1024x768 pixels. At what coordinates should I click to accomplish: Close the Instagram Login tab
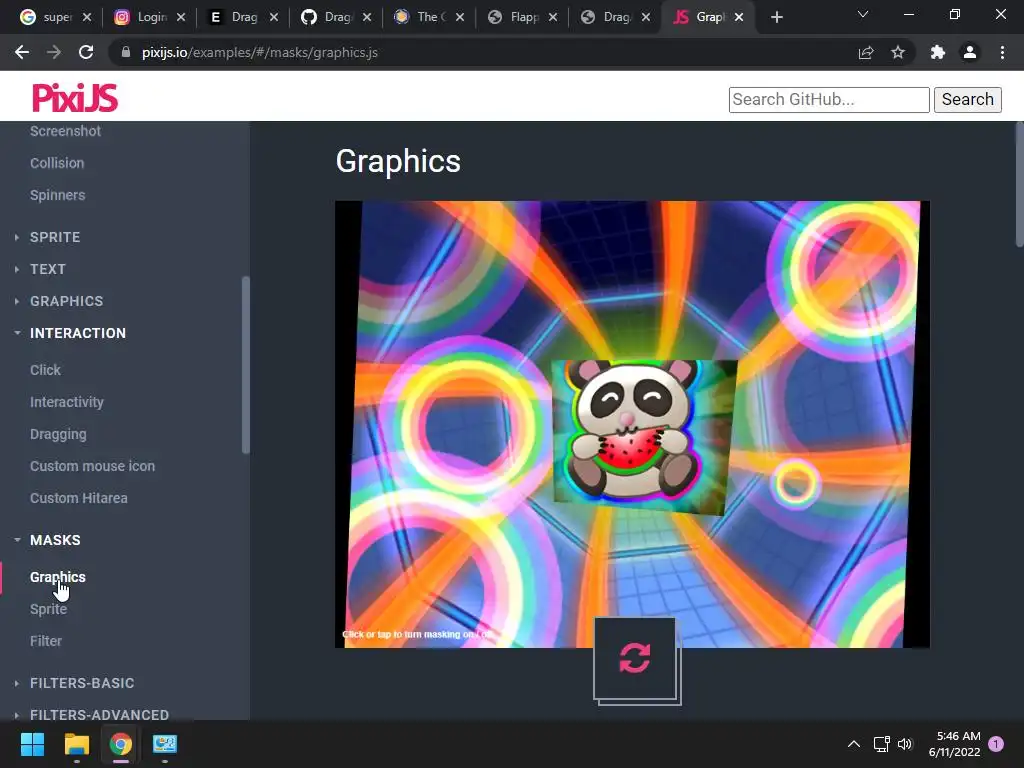click(181, 18)
